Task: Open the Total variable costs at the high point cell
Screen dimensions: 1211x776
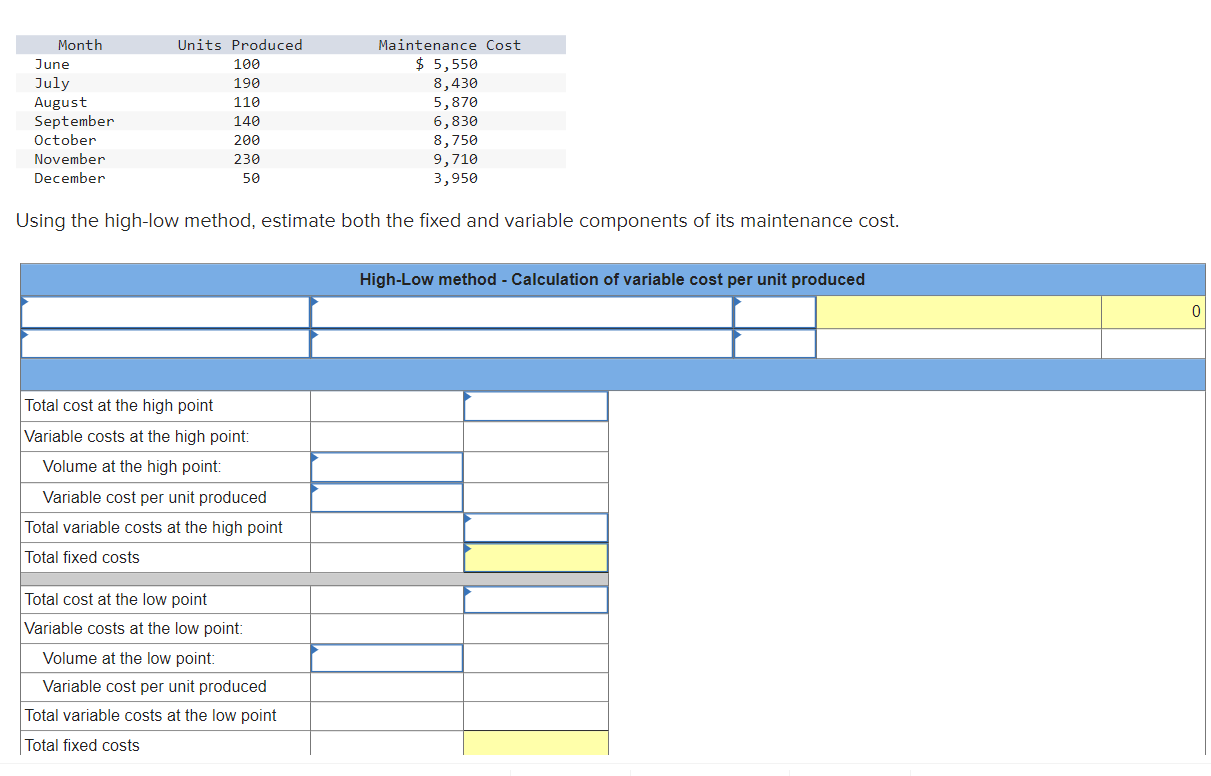Action: tap(535, 527)
